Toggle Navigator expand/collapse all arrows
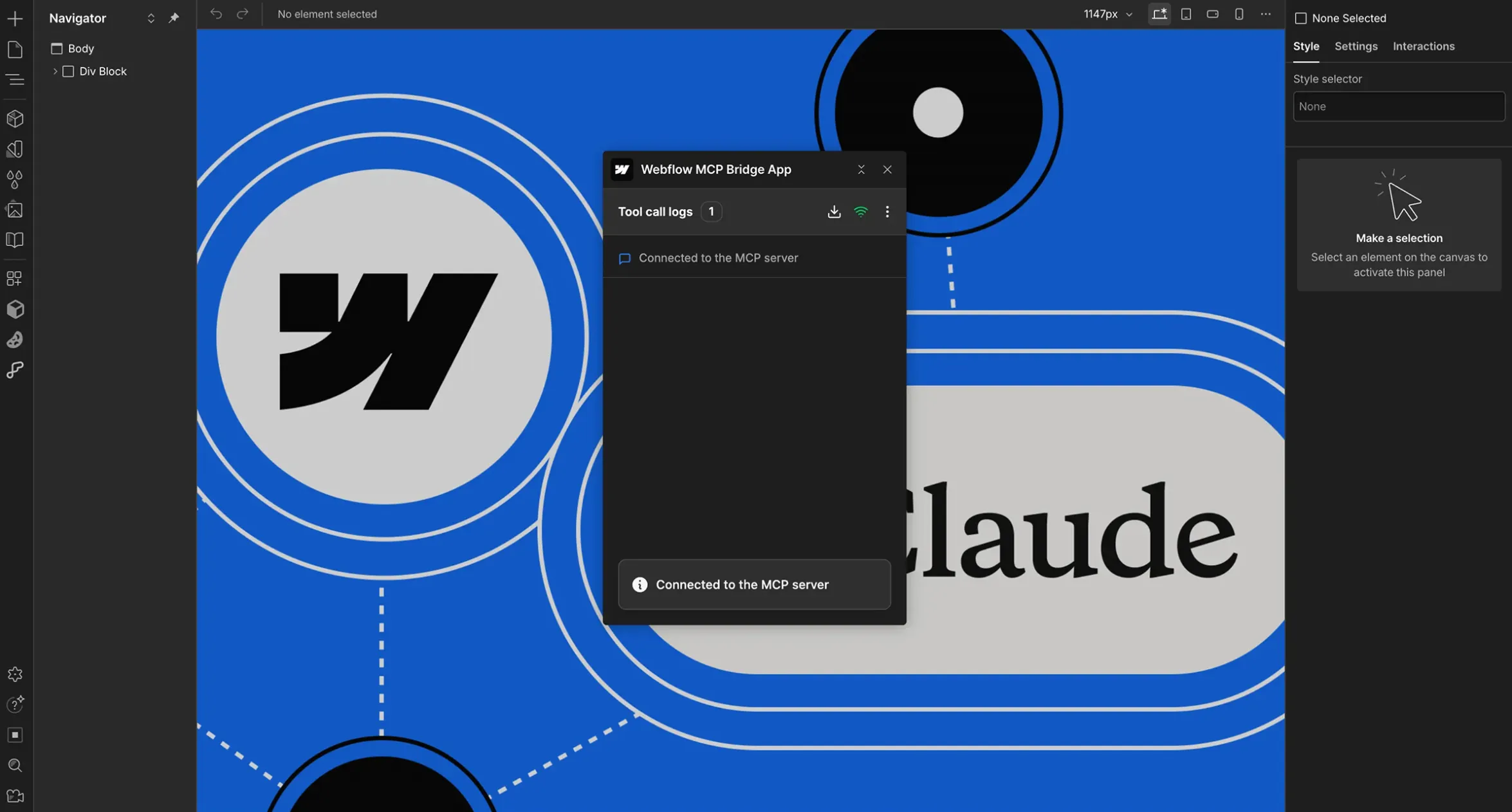The height and width of the screenshot is (812, 1512). click(151, 18)
